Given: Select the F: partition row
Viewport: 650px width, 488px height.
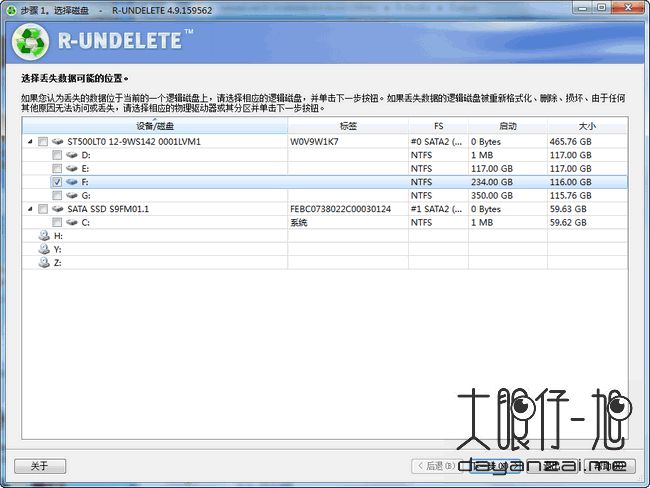Looking at the screenshot, I should point(325,182).
